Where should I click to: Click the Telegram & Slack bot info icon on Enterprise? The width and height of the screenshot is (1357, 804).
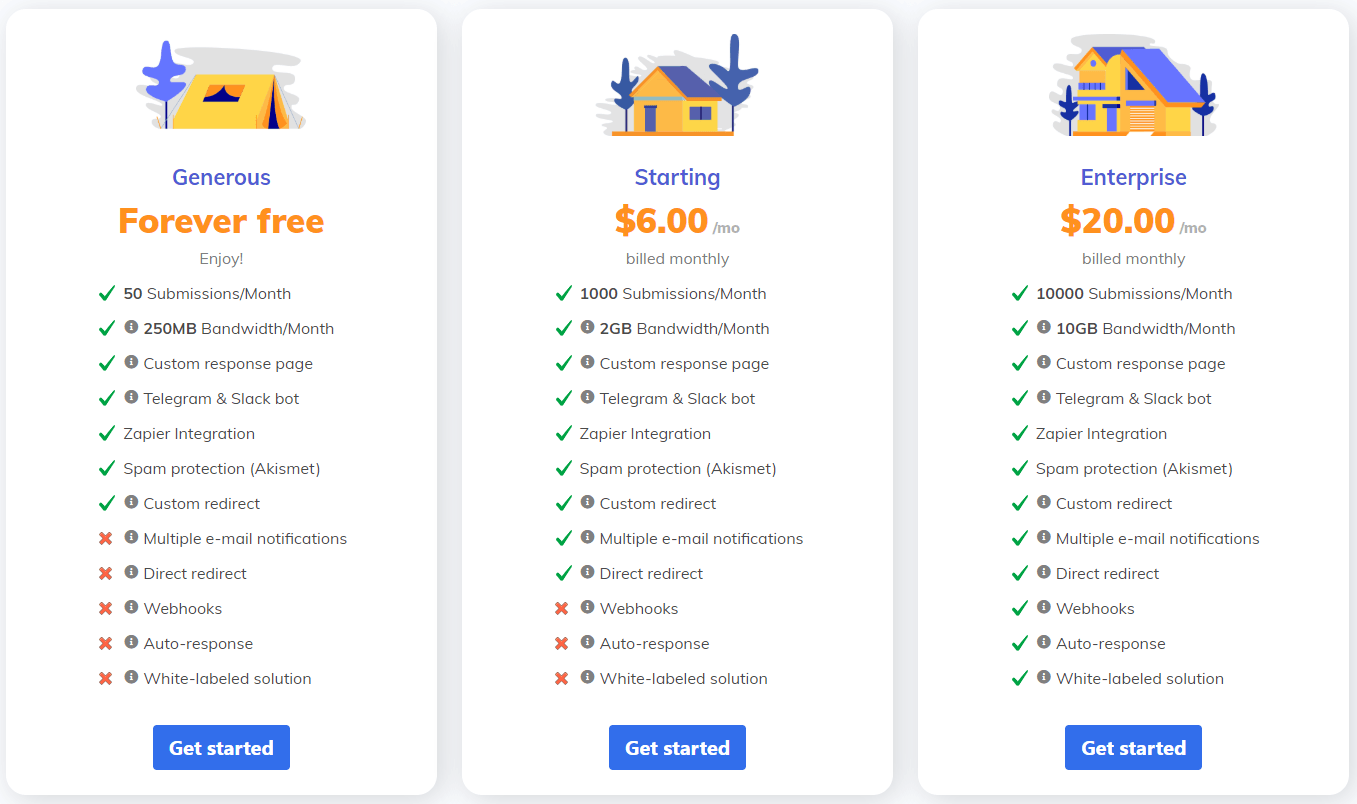pos(1043,398)
